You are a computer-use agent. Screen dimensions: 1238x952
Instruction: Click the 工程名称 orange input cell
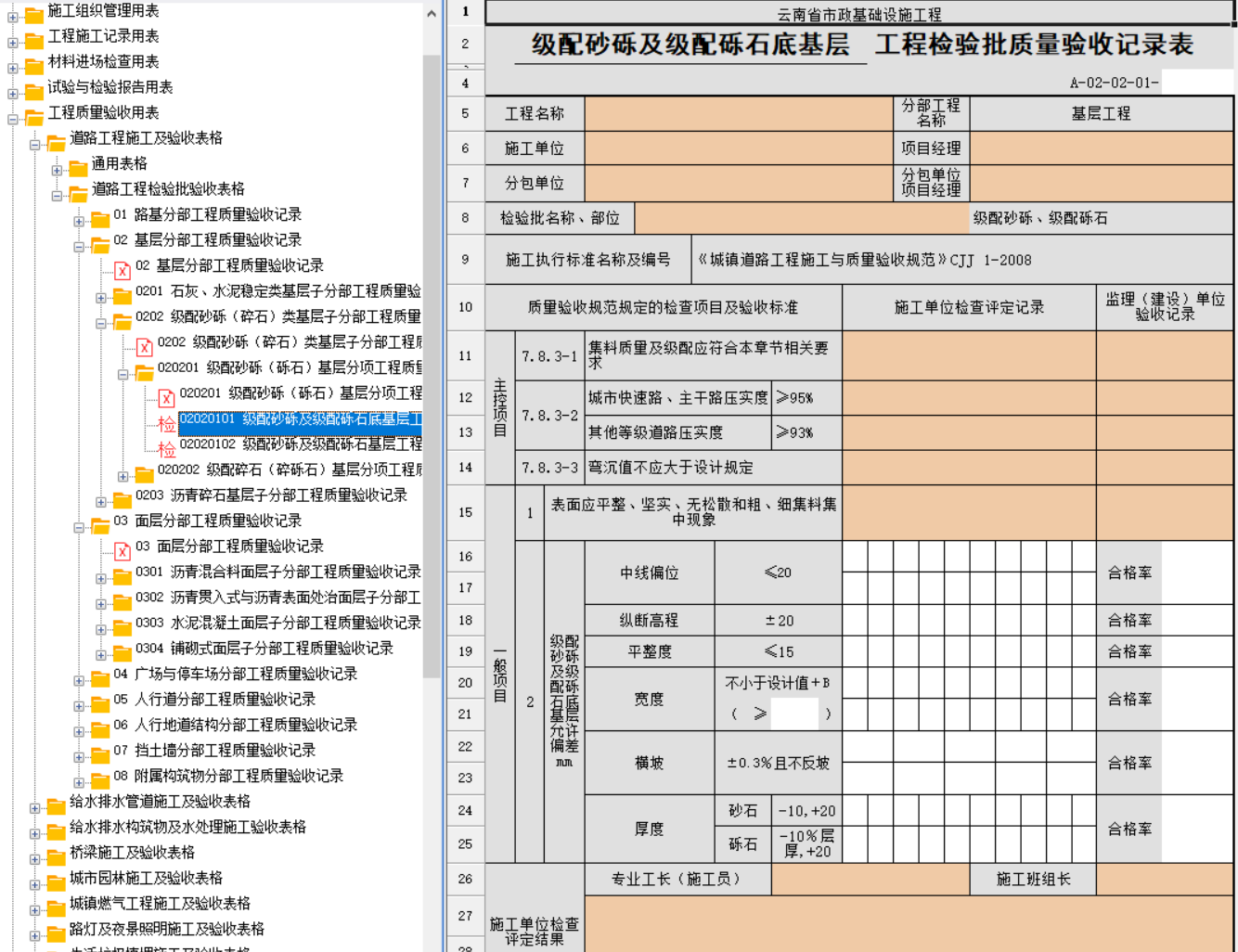(739, 113)
